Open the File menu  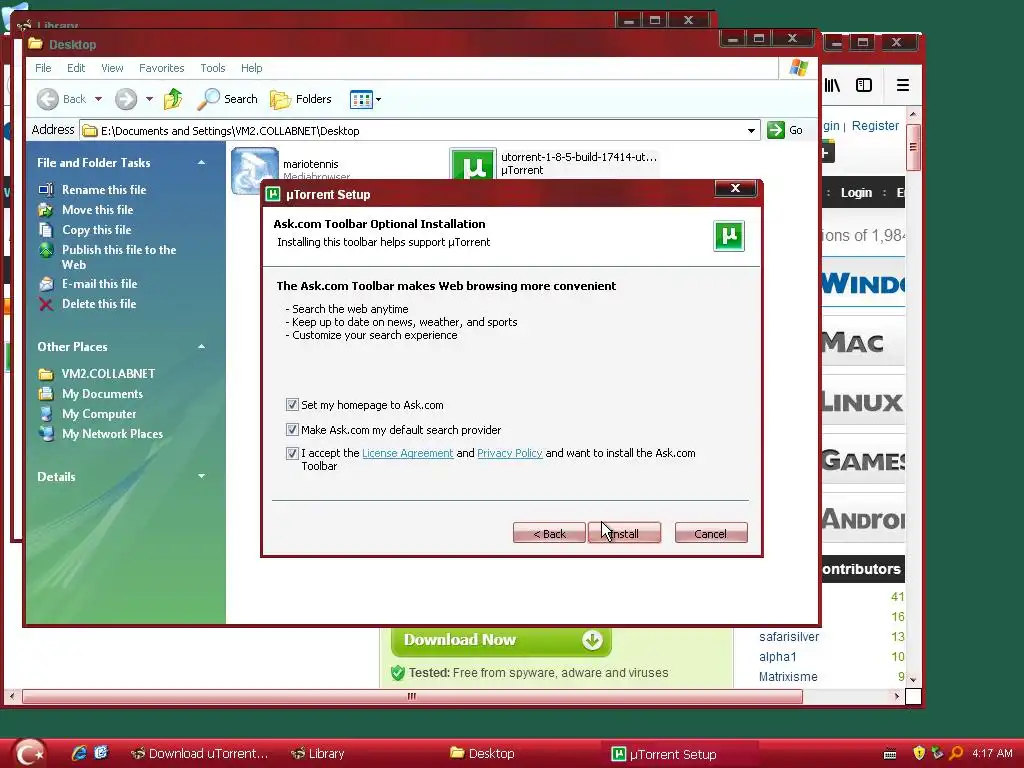tap(43, 68)
